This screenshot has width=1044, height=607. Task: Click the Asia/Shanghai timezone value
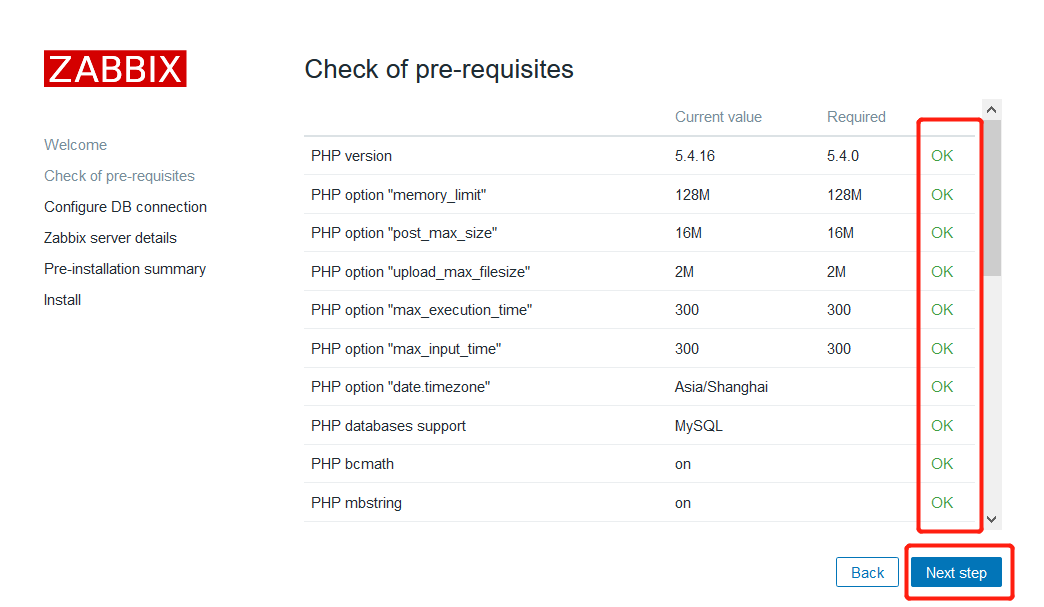721,387
